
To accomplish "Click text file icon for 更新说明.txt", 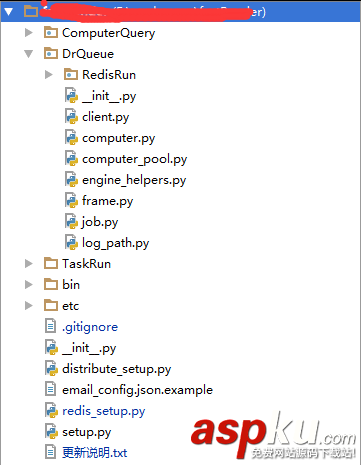I will (50, 452).
